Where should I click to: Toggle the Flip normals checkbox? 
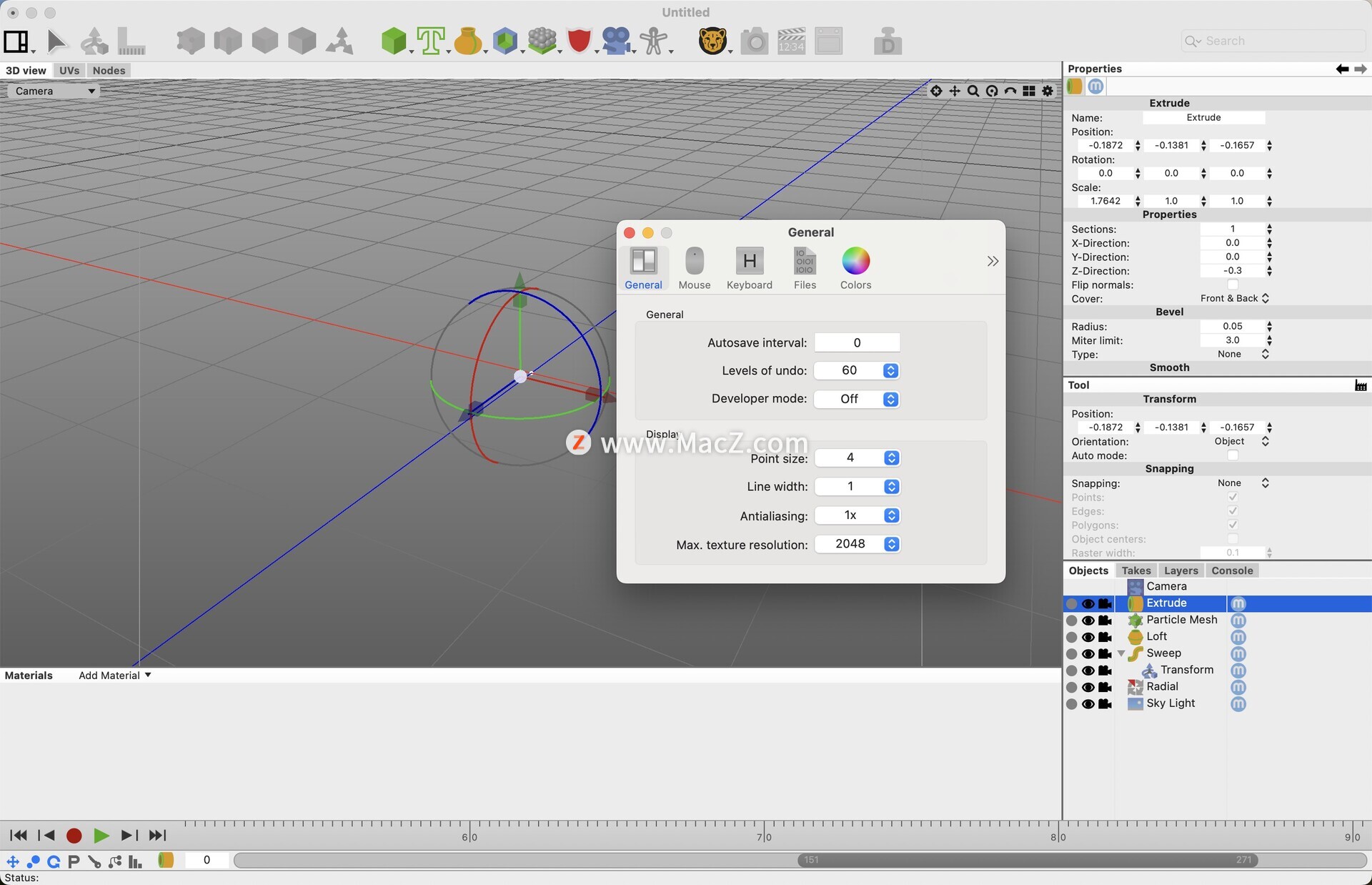coord(1233,285)
